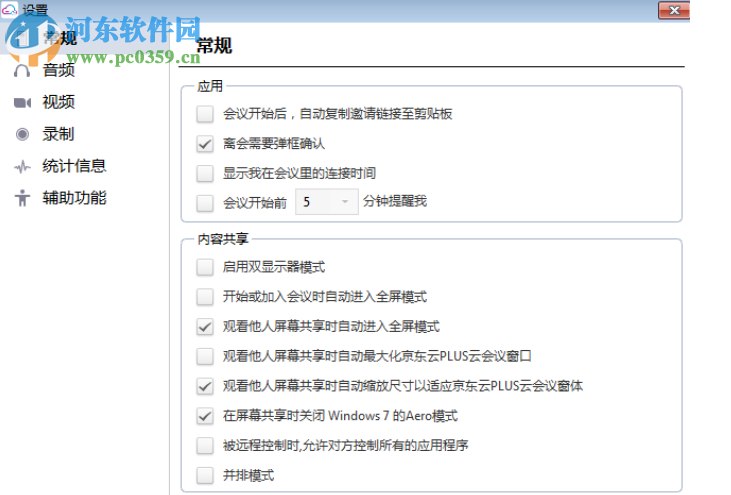
Task: Uncheck 离会需要弹框确认 checkbox
Action: point(205,144)
